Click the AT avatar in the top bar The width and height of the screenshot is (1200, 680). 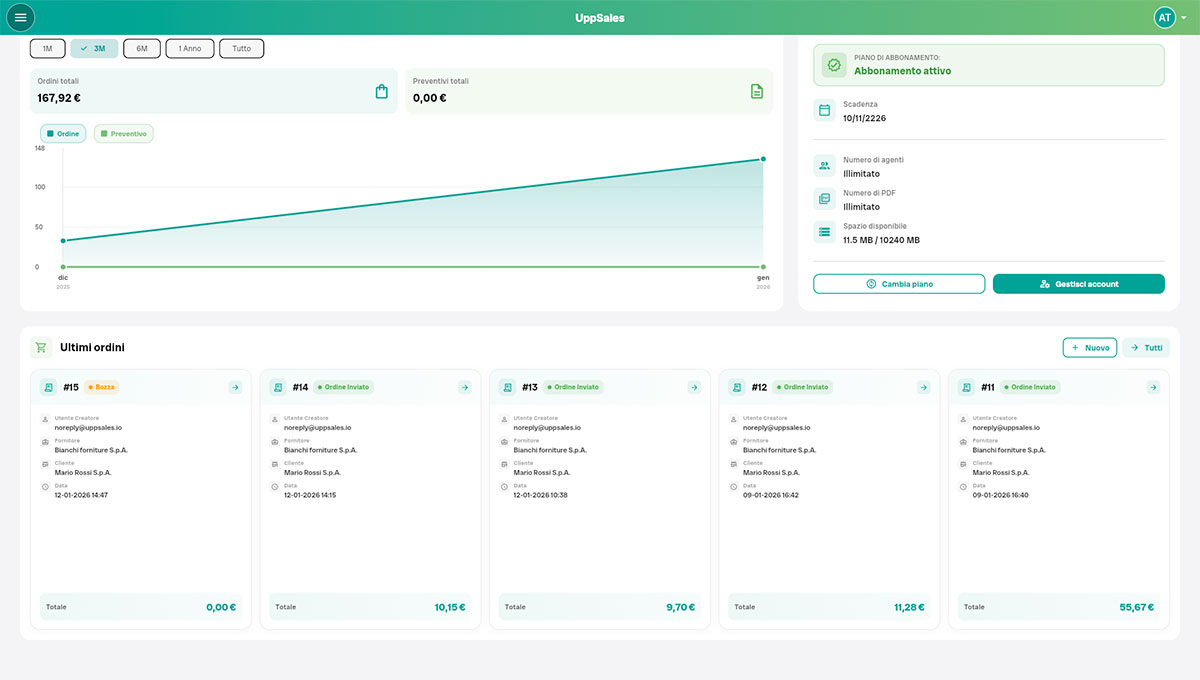pyautogui.click(x=1164, y=17)
